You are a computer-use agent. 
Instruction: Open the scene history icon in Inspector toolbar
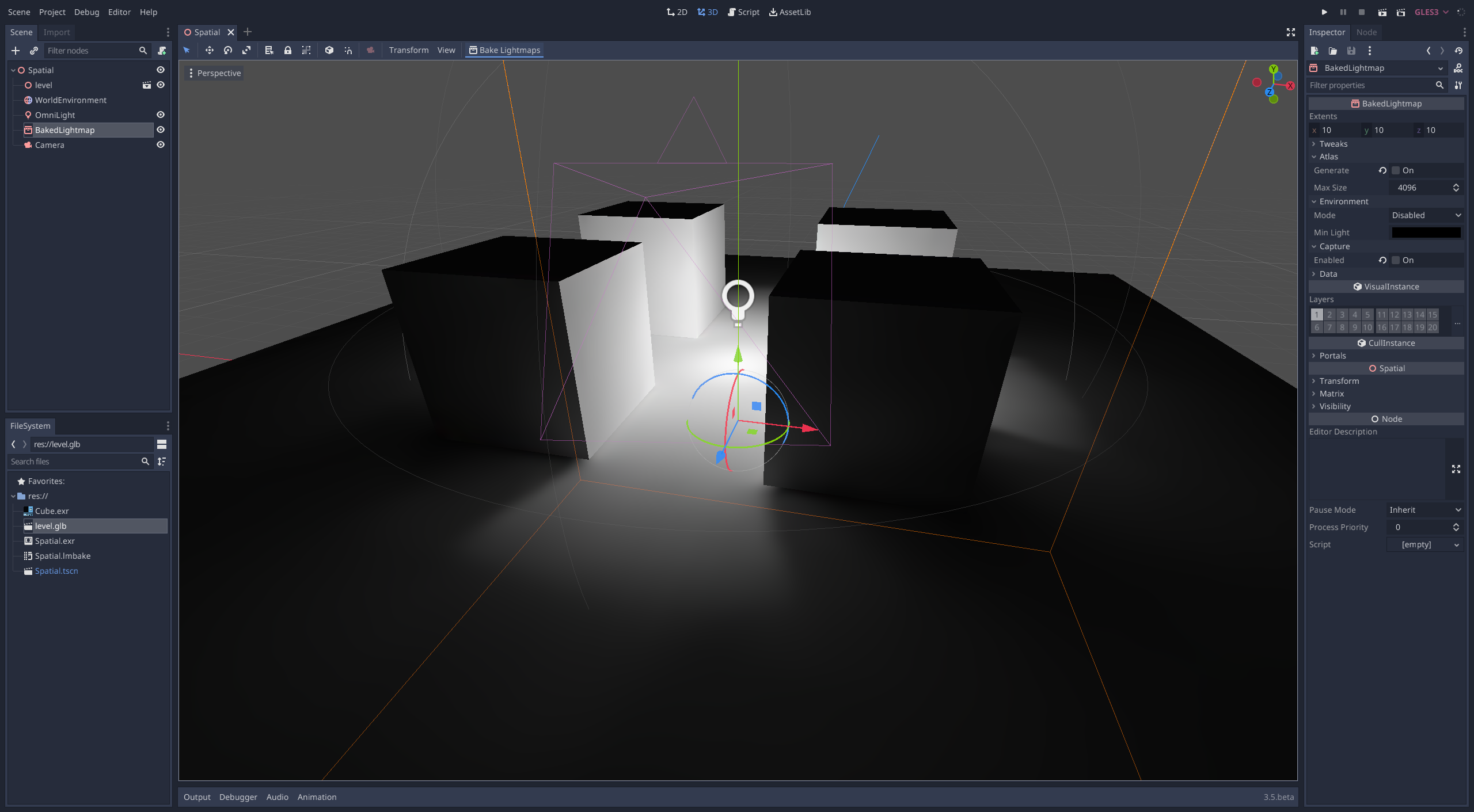(1458, 50)
